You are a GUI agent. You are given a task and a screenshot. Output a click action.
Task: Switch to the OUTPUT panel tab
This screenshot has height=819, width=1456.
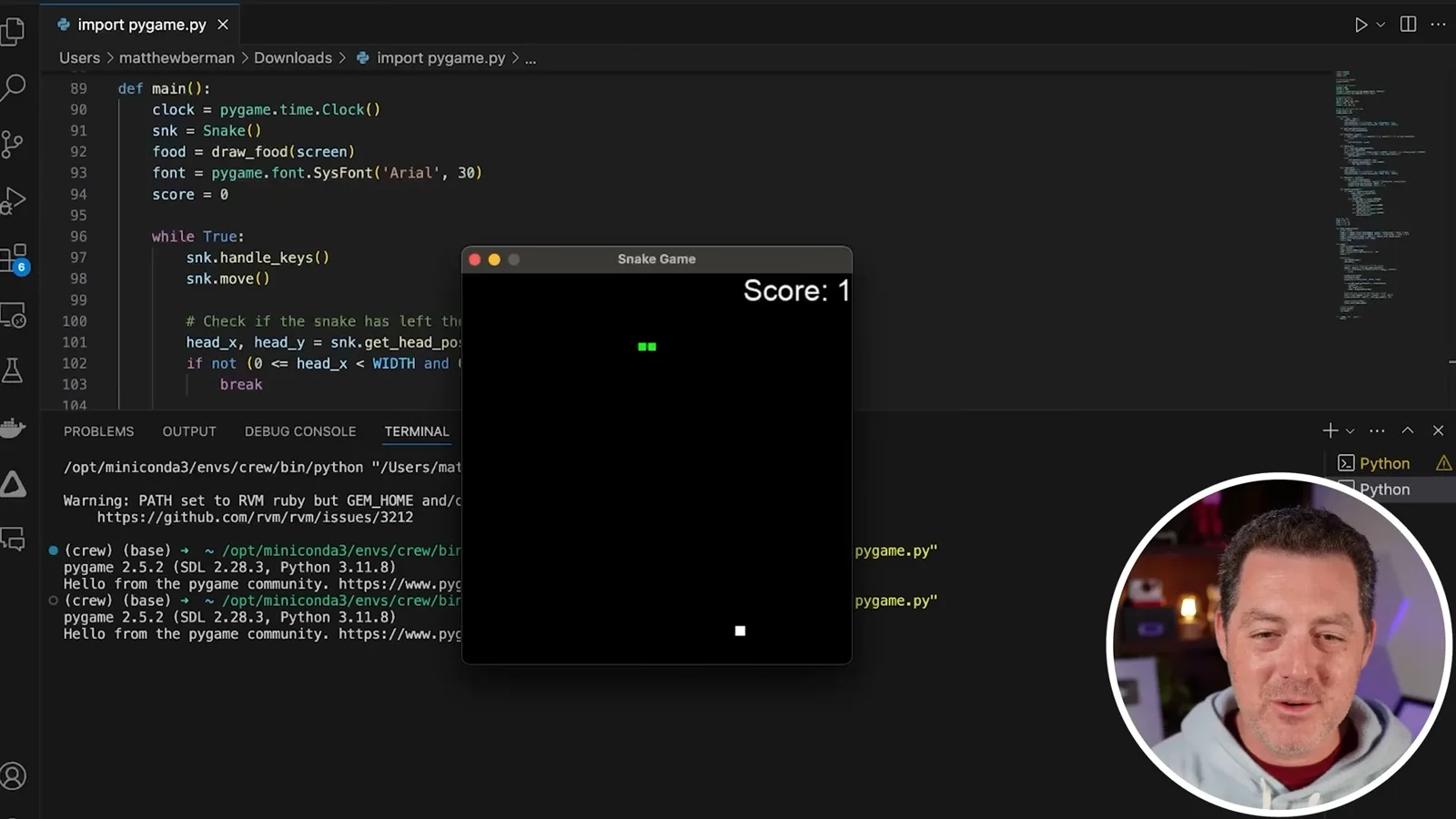[x=189, y=431]
